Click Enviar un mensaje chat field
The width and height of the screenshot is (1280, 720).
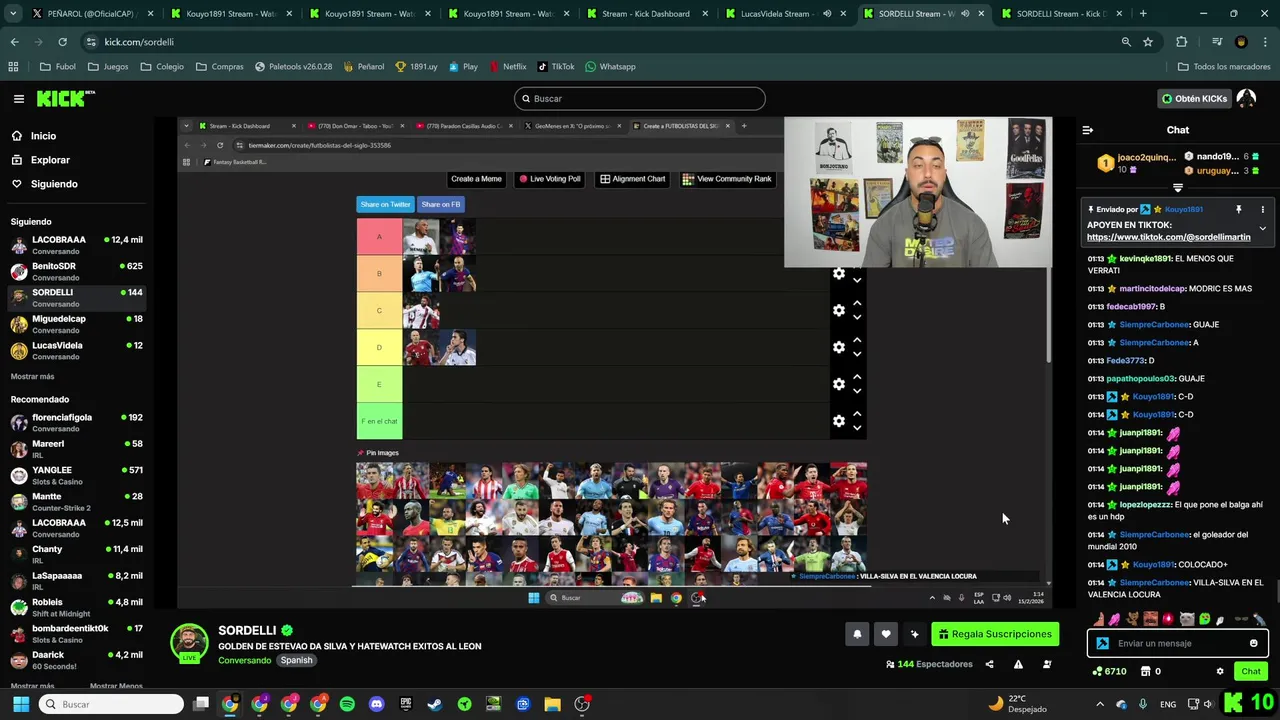tap(1178, 643)
